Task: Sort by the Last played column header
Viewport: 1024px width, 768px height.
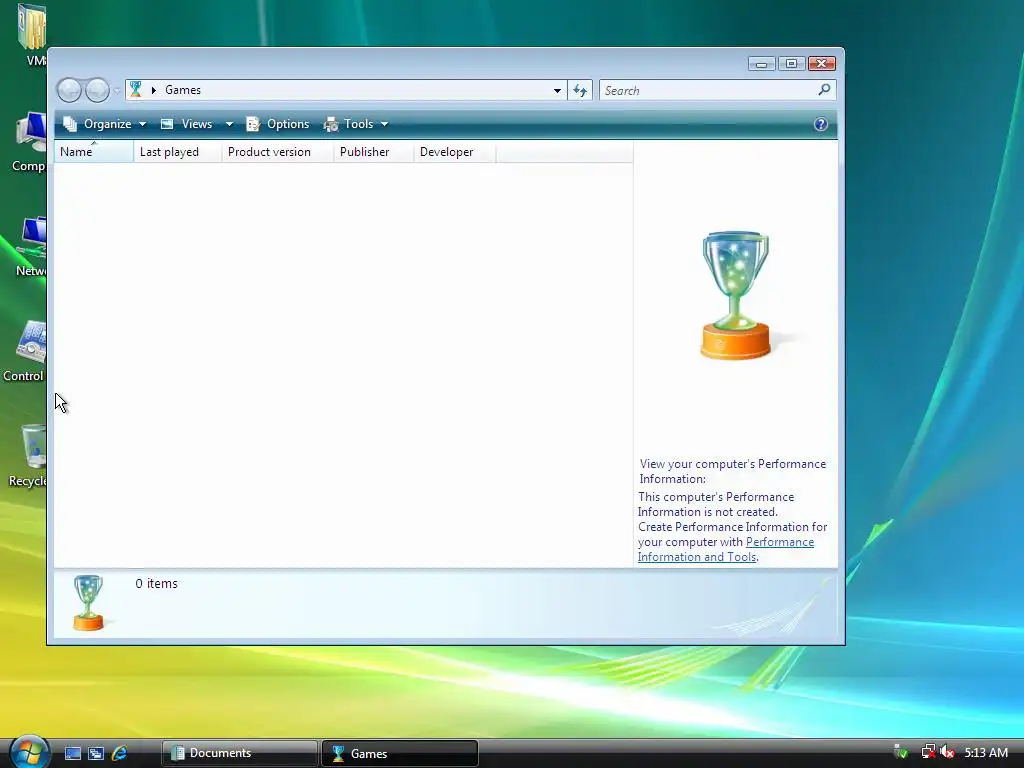Action: [x=178, y=152]
